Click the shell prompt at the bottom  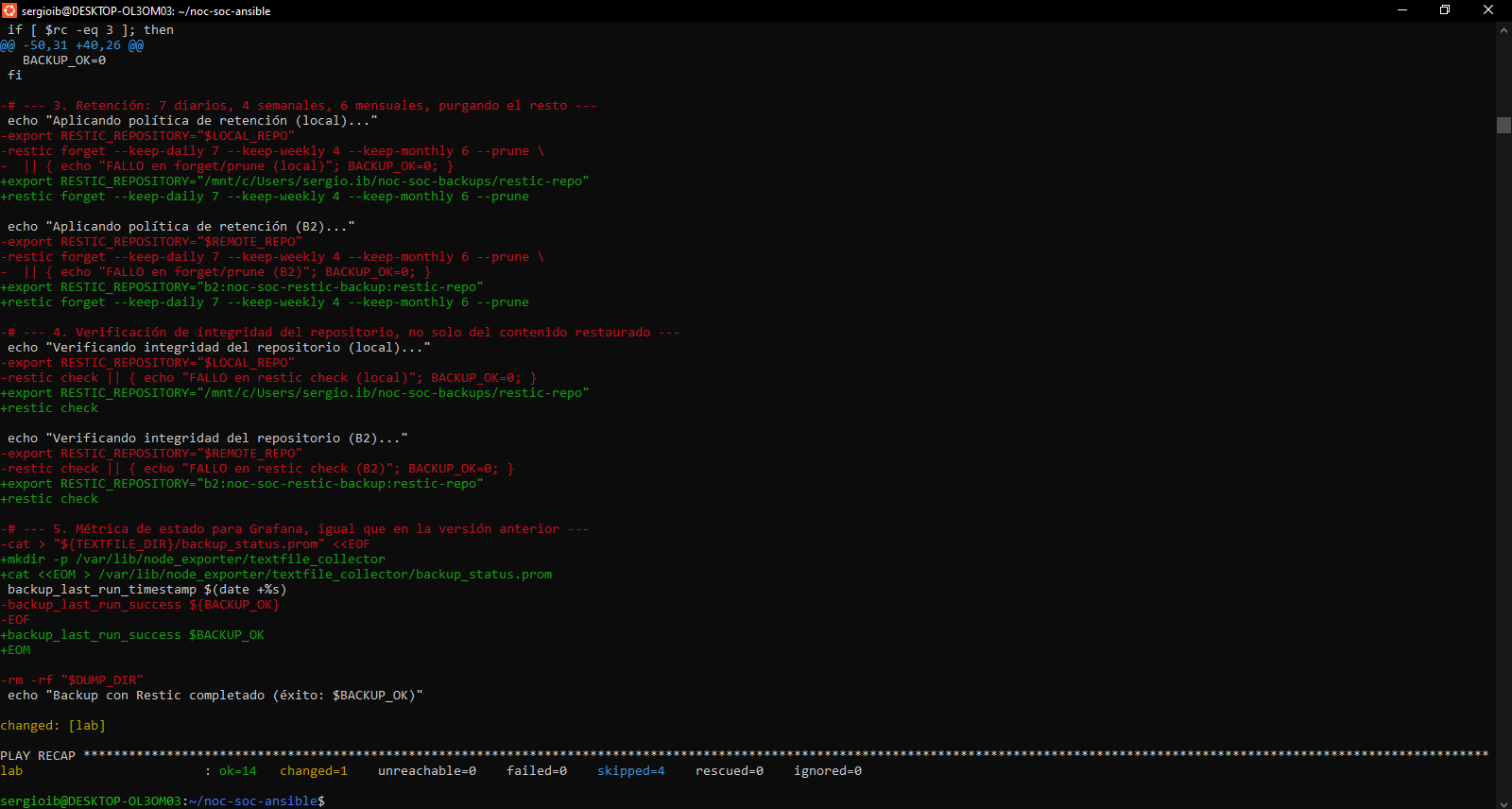click(163, 801)
